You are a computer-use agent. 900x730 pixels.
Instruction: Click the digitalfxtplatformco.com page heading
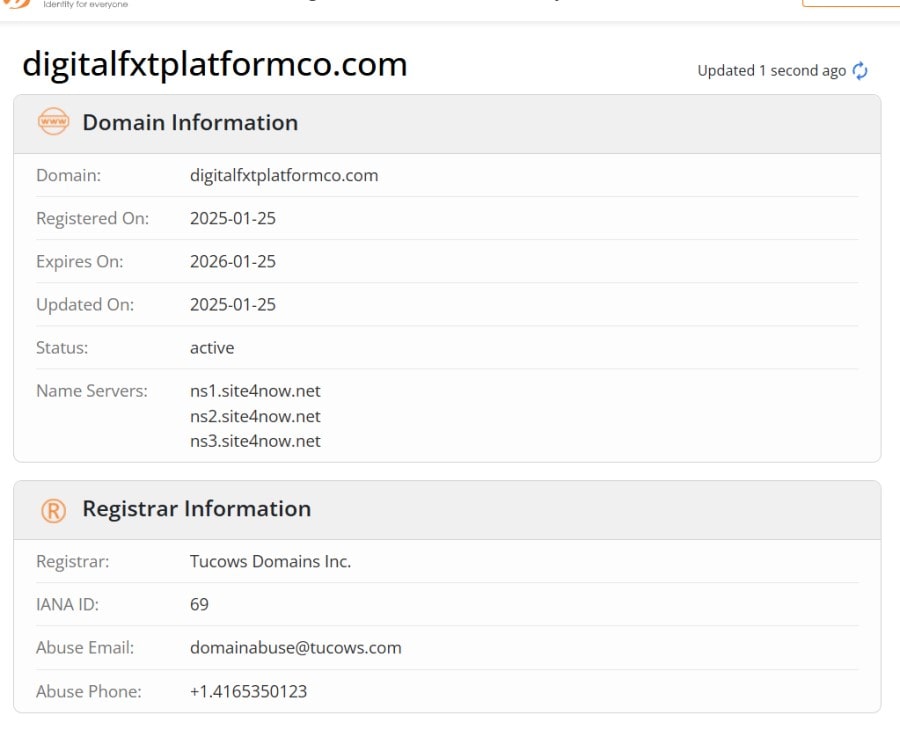click(x=214, y=63)
